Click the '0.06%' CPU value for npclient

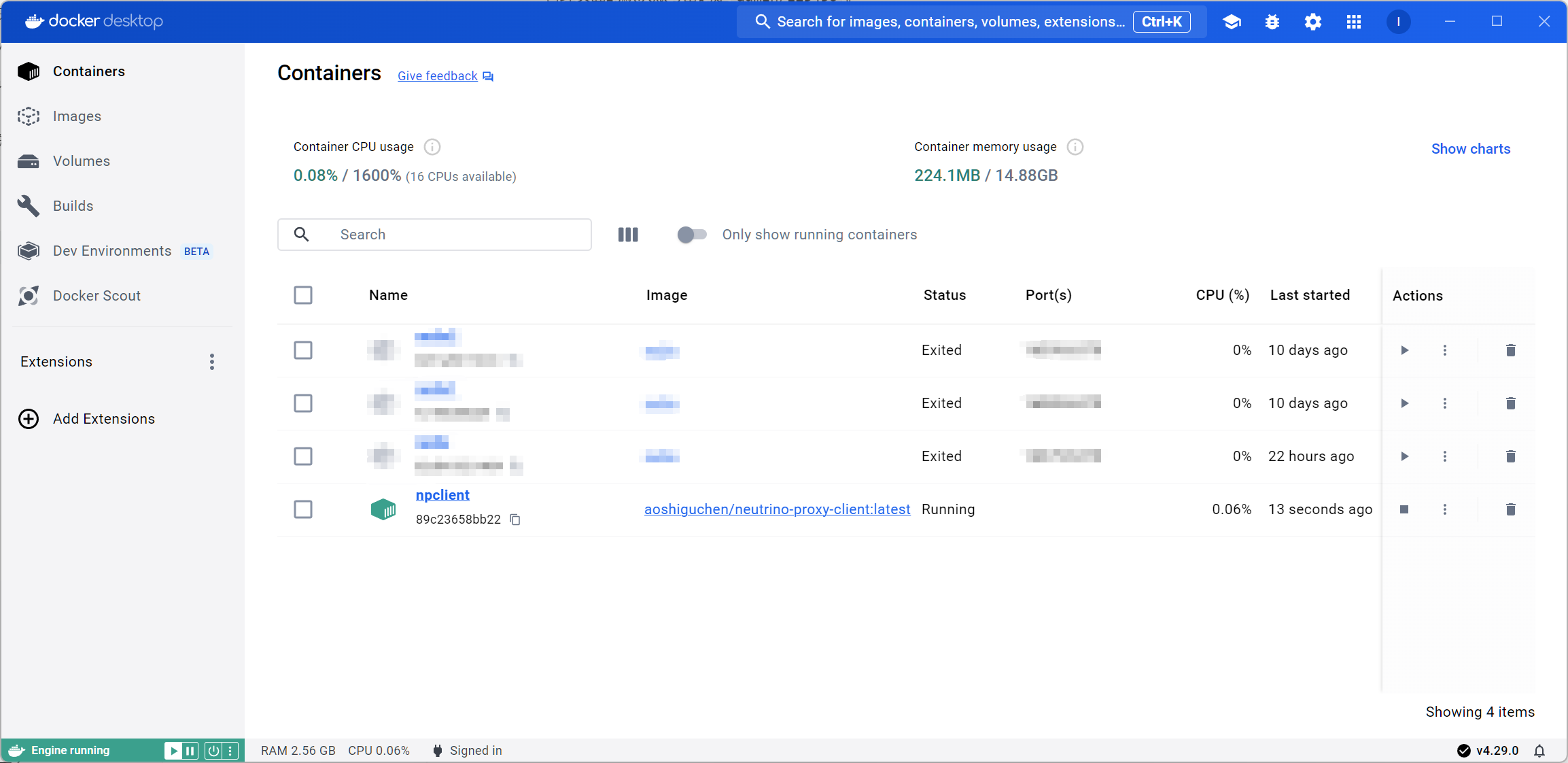pos(1232,509)
